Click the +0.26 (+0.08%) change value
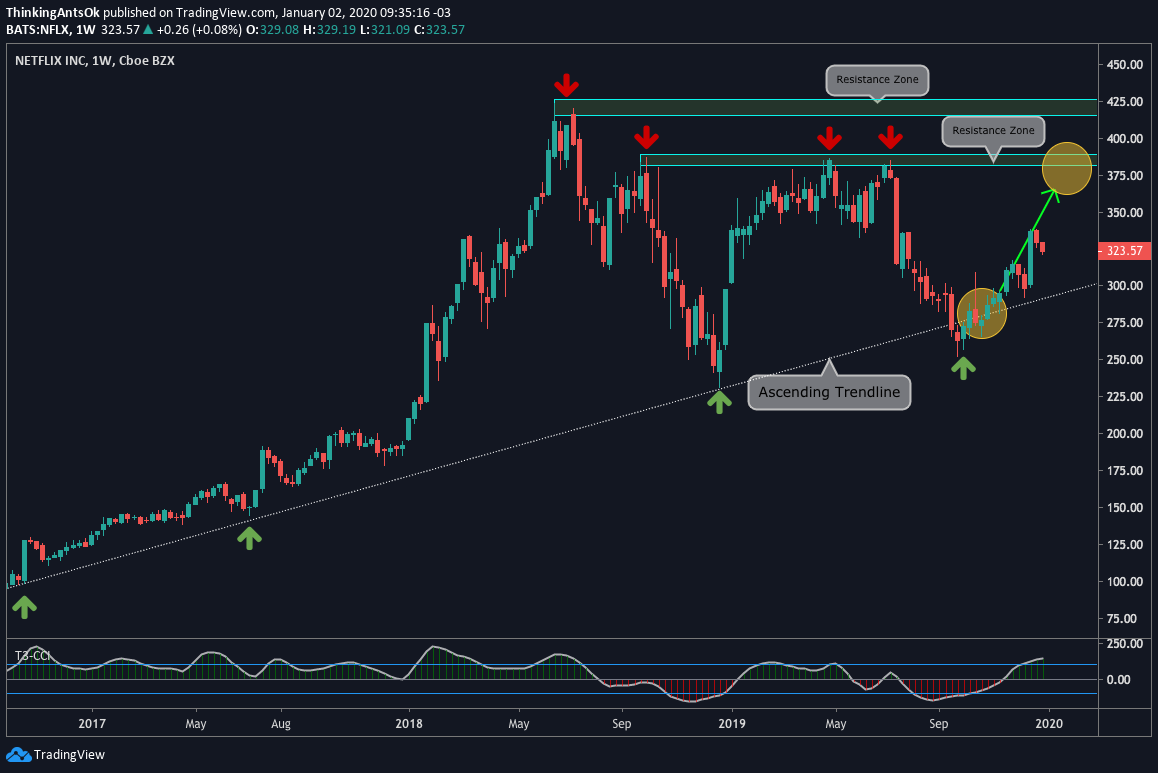Image resolution: width=1158 pixels, height=773 pixels. (199, 30)
